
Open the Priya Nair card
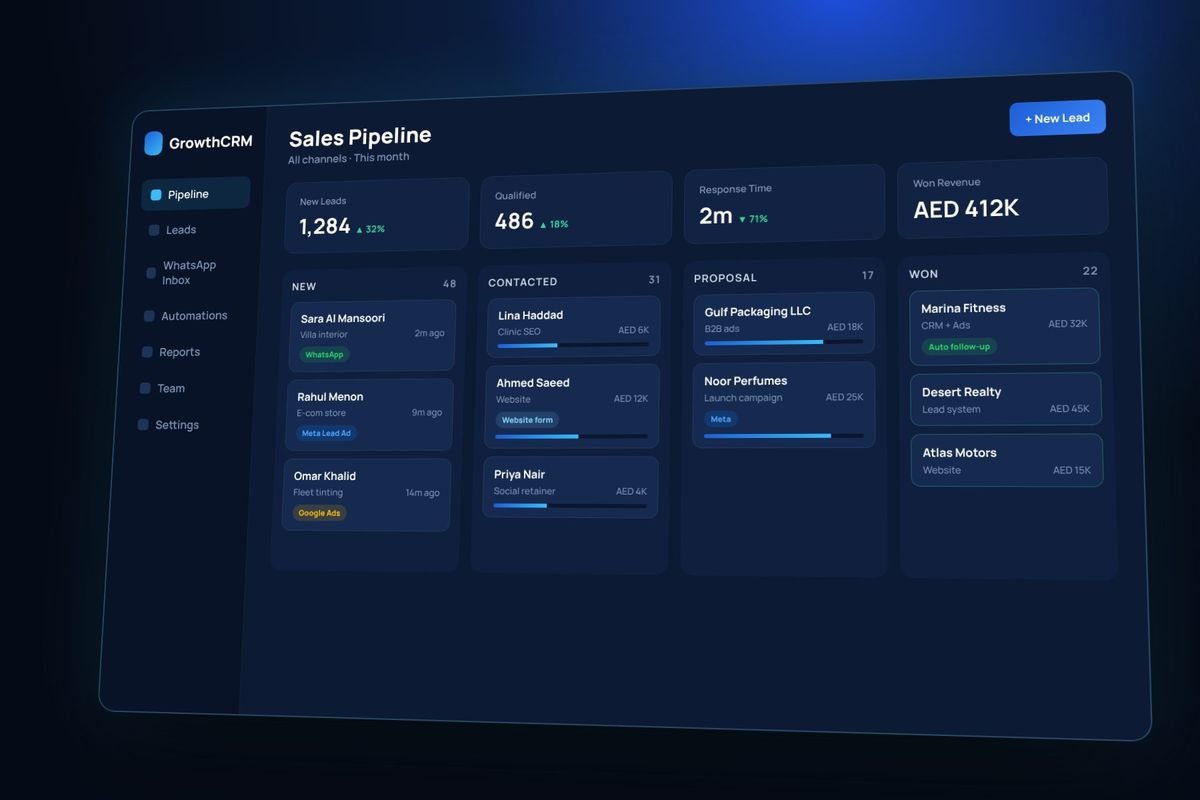click(x=570, y=487)
